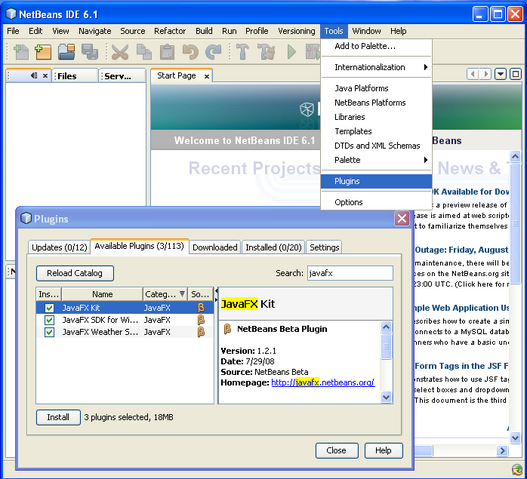The image size is (527, 479).
Task: Switch to the Settings tab
Action: coord(324,247)
